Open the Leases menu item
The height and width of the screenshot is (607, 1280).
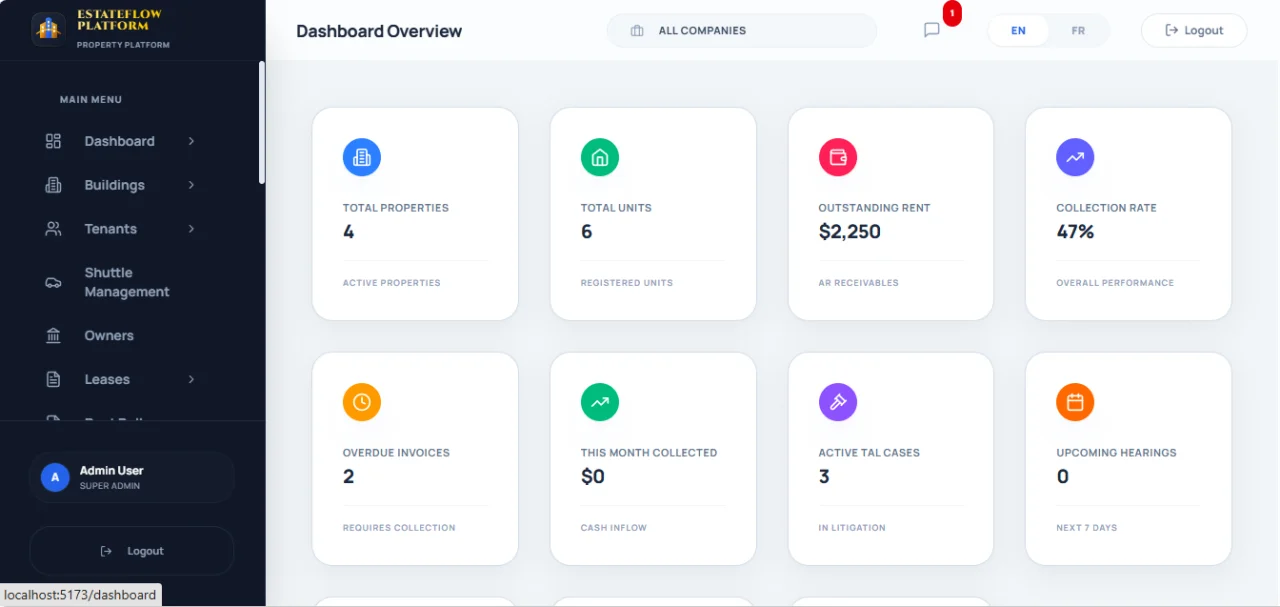pos(120,380)
